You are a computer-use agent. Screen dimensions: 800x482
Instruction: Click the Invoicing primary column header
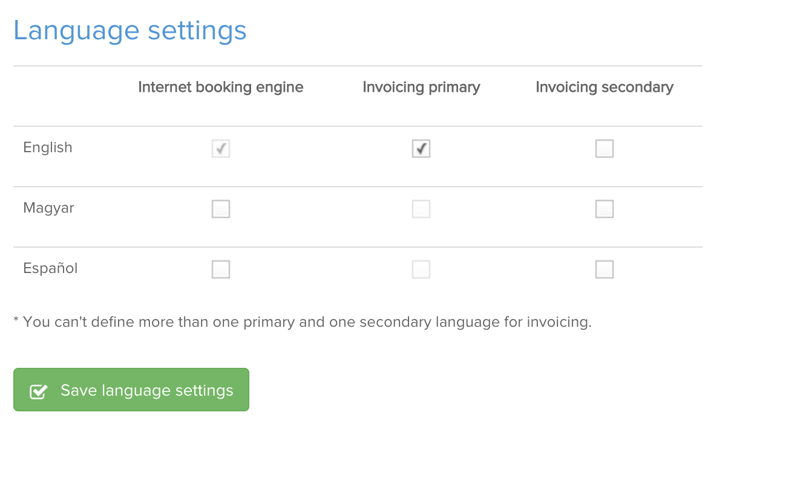pyautogui.click(x=421, y=87)
